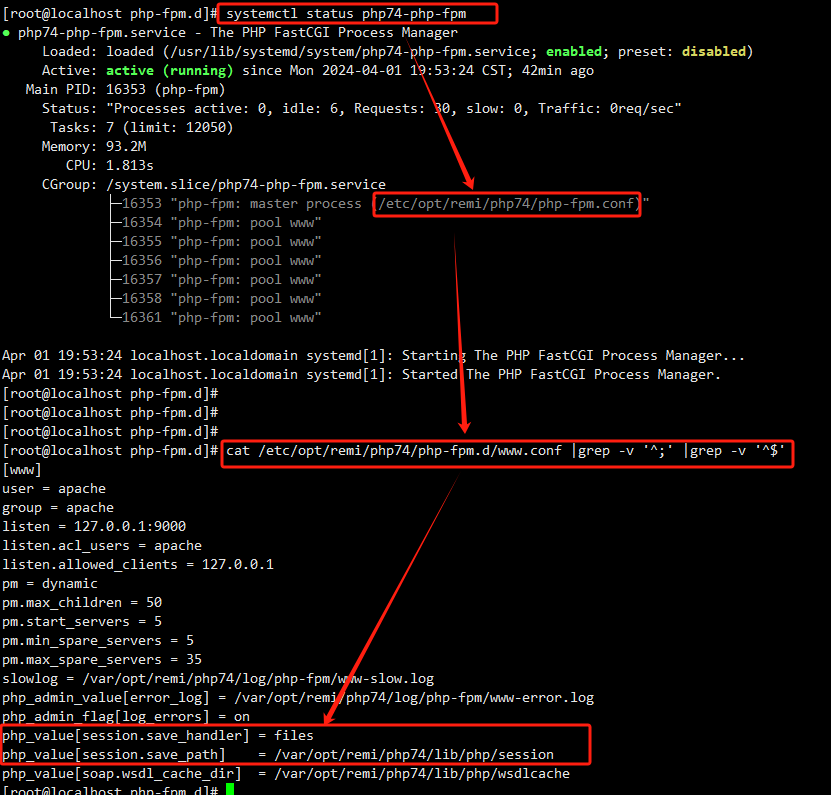The image size is (831, 795).
Task: Select the 'php74-php-fpm.service' title line
Action: click(237, 33)
